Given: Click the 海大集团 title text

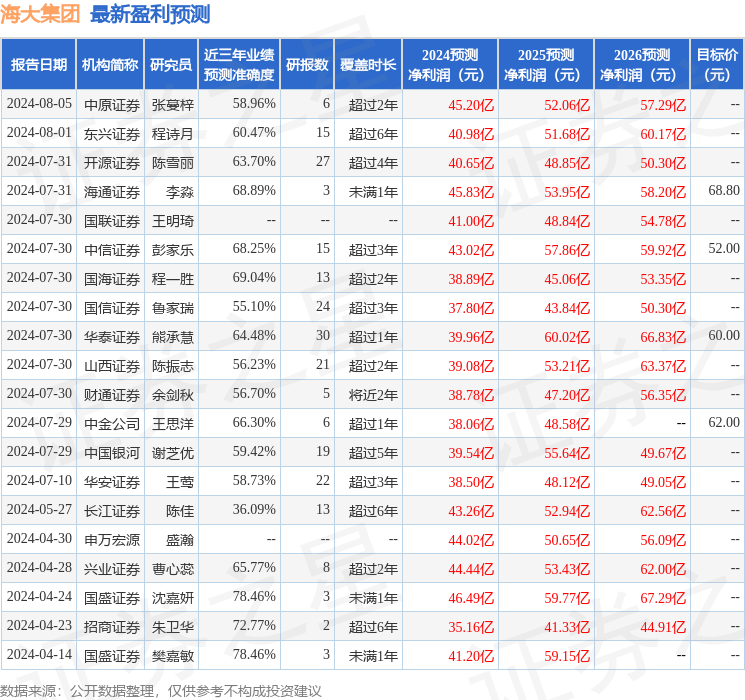Looking at the screenshot, I should [40, 14].
